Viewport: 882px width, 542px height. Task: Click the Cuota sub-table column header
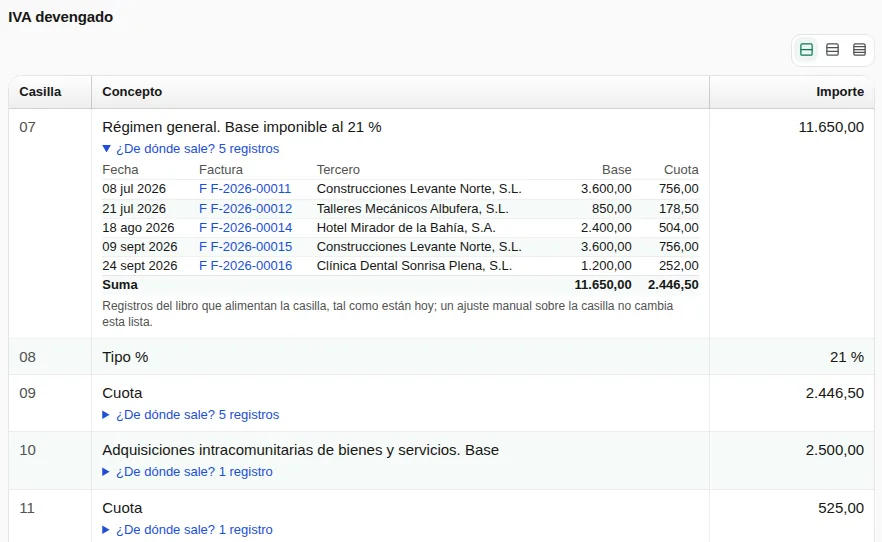(x=681, y=170)
